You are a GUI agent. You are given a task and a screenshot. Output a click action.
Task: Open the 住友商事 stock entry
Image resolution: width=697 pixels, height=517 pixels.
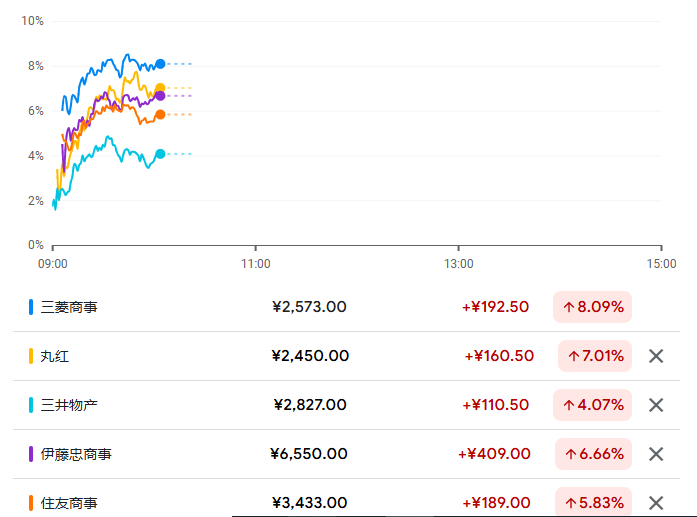(69, 503)
